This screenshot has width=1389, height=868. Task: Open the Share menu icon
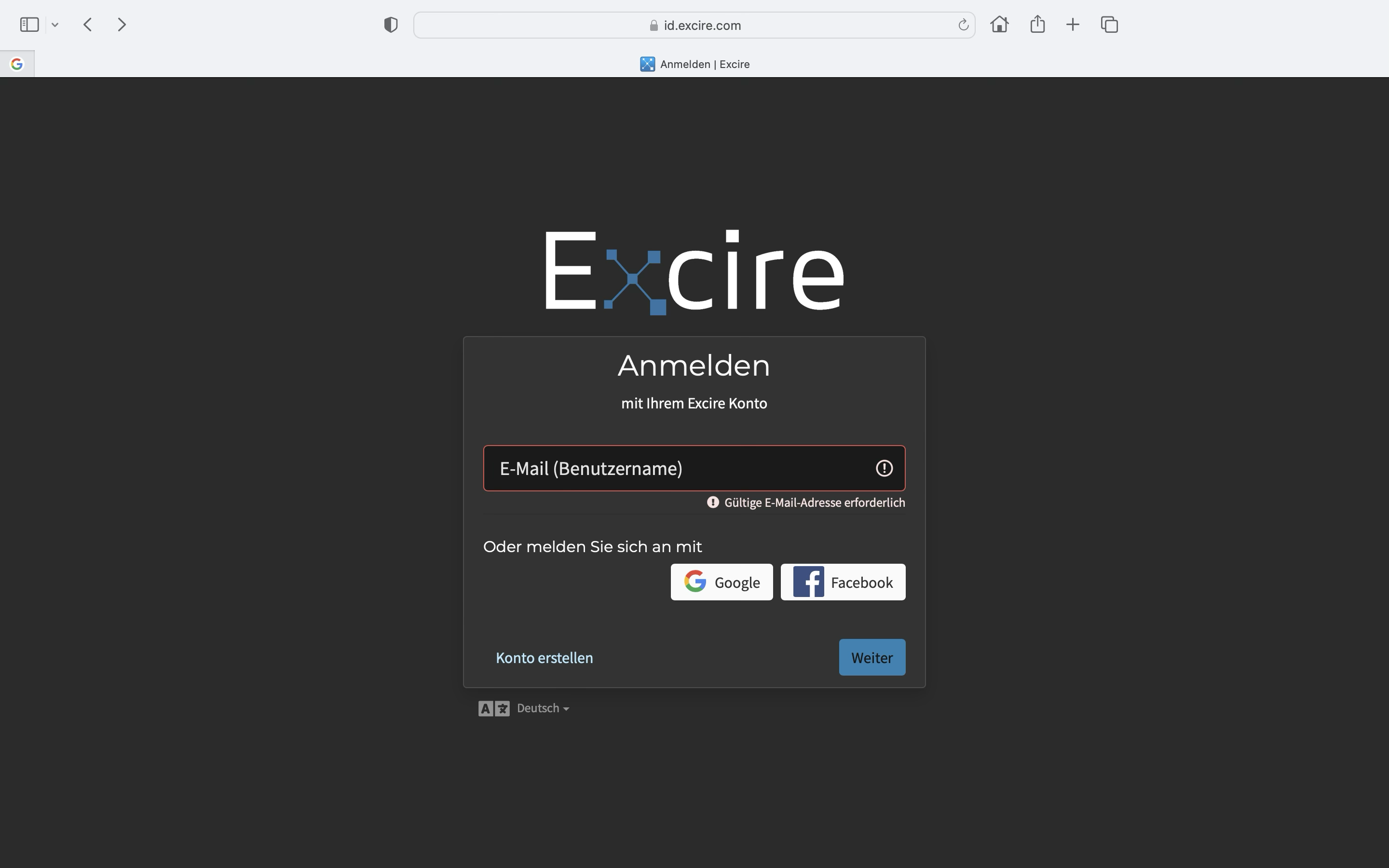[1037, 24]
